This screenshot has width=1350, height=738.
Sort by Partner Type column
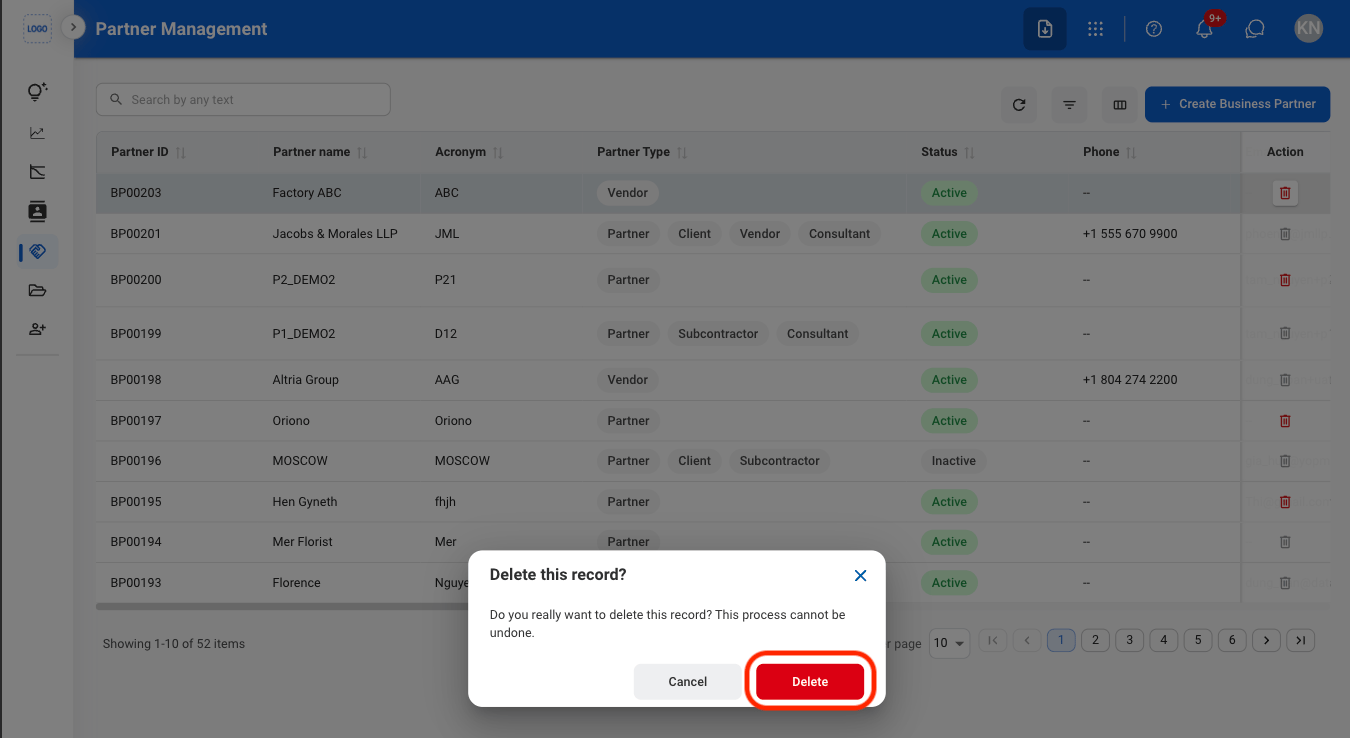[642, 152]
